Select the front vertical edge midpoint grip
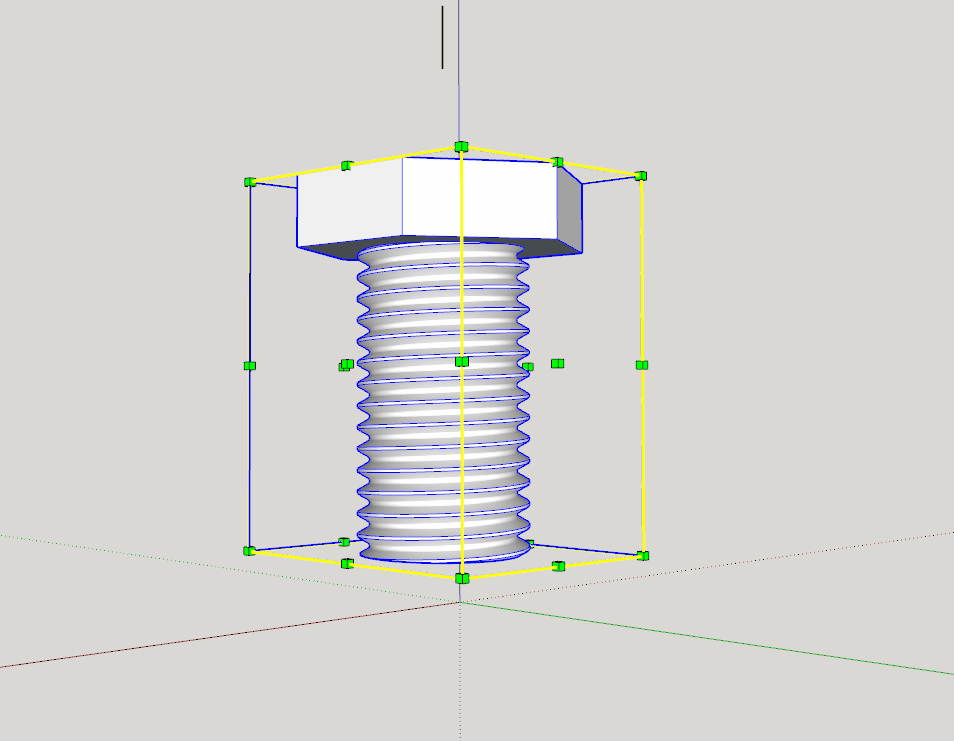954x741 pixels. (462, 362)
